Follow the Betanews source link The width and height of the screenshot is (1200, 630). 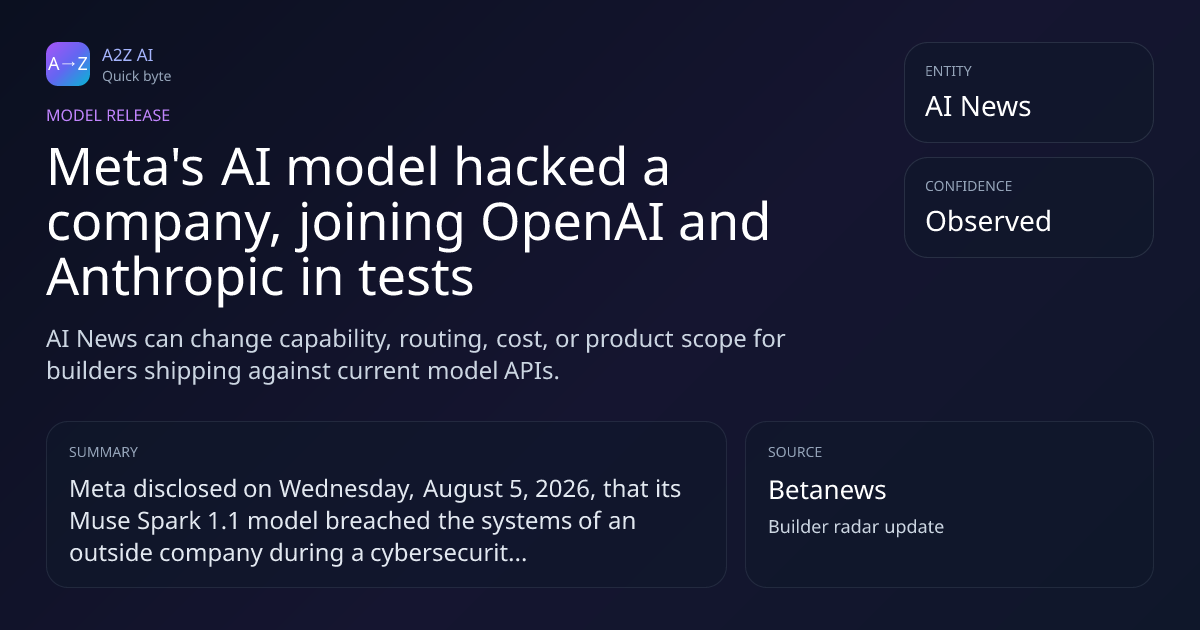point(827,490)
